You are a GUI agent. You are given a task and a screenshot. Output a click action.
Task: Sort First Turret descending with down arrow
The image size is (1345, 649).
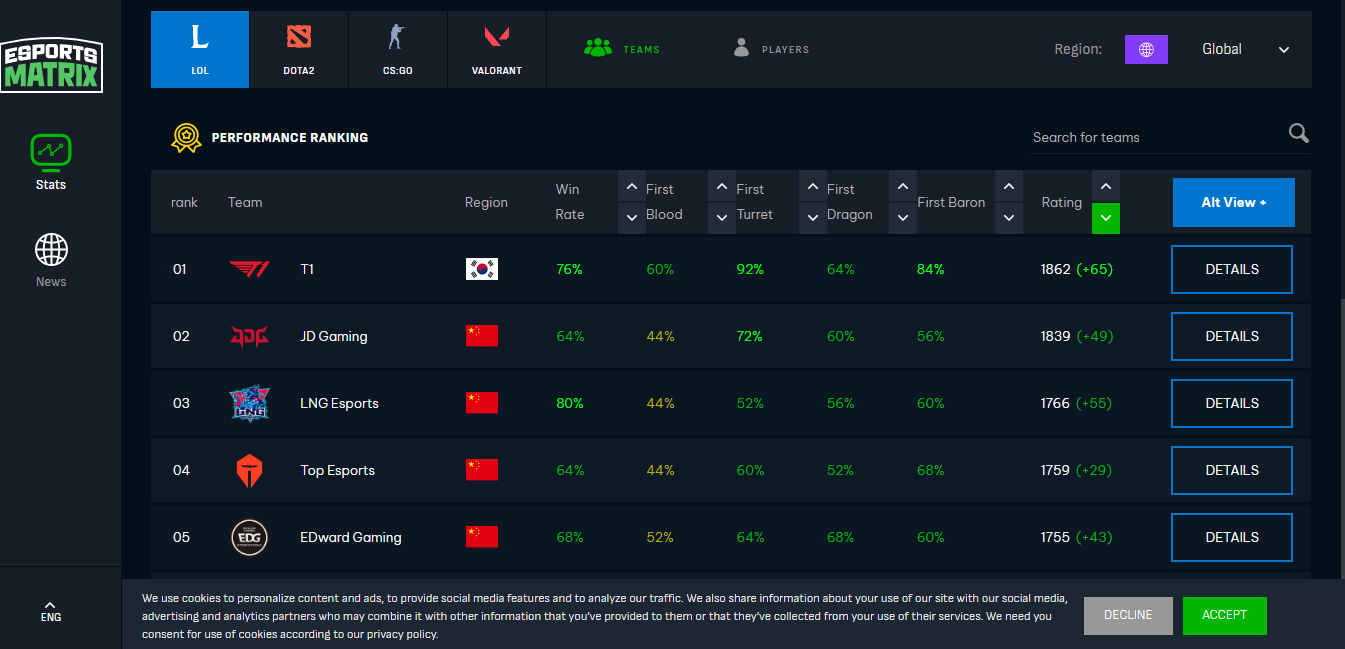pos(812,217)
